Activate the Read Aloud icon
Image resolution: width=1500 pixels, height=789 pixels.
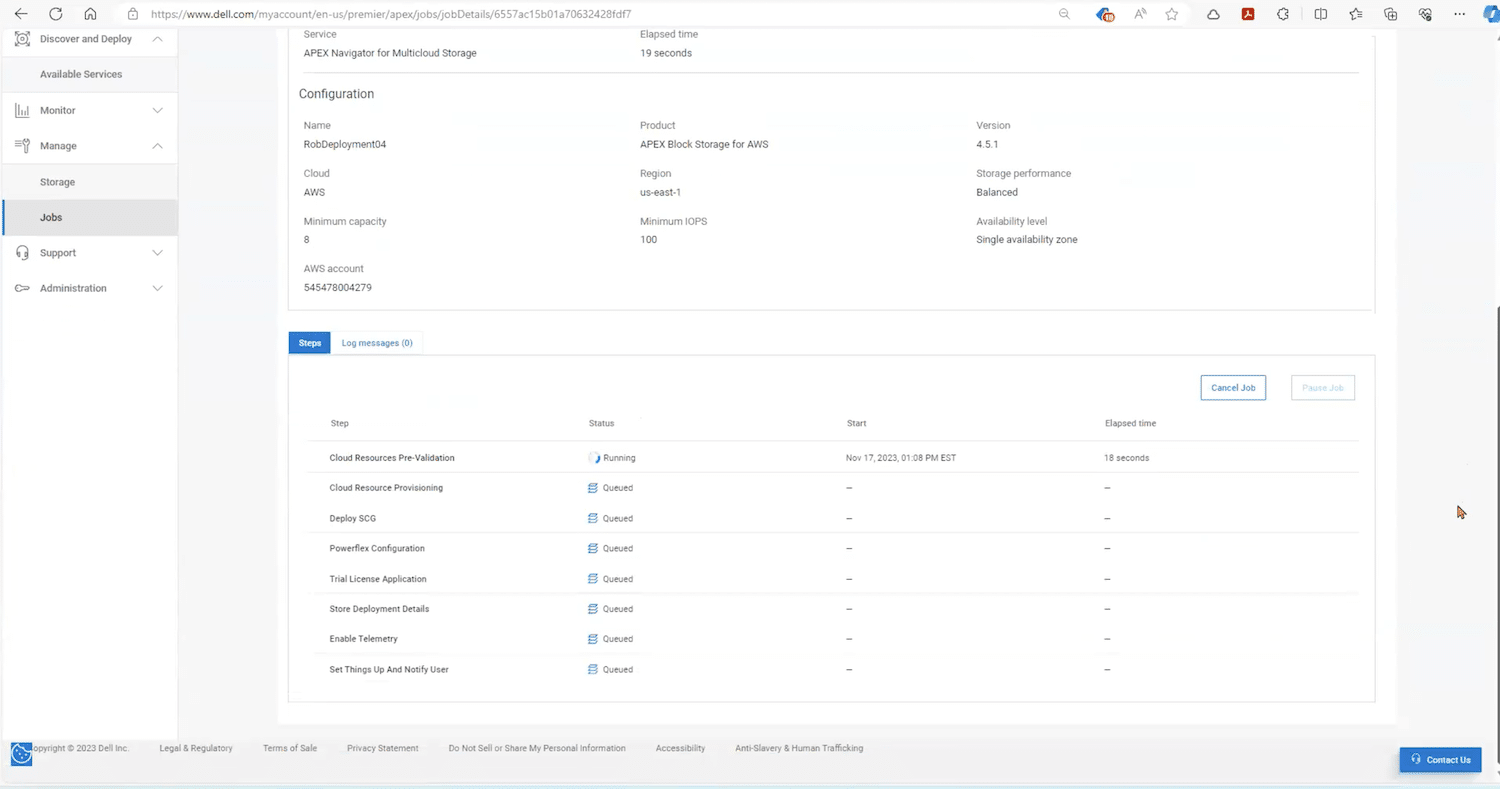1140,14
